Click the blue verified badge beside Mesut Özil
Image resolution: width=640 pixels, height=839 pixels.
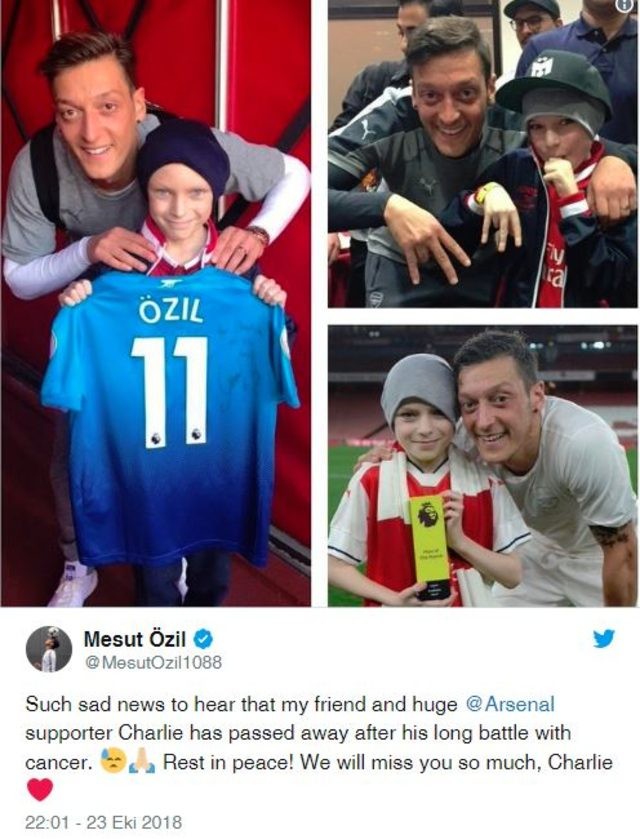point(206,639)
